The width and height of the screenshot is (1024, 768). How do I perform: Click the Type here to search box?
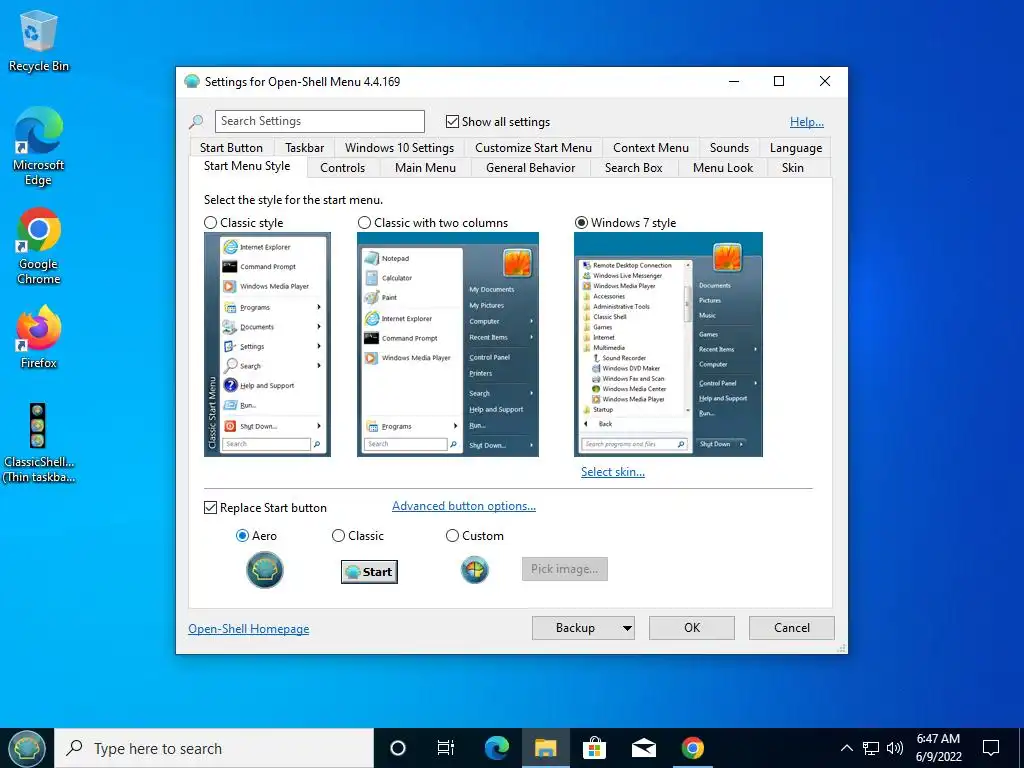coord(214,748)
